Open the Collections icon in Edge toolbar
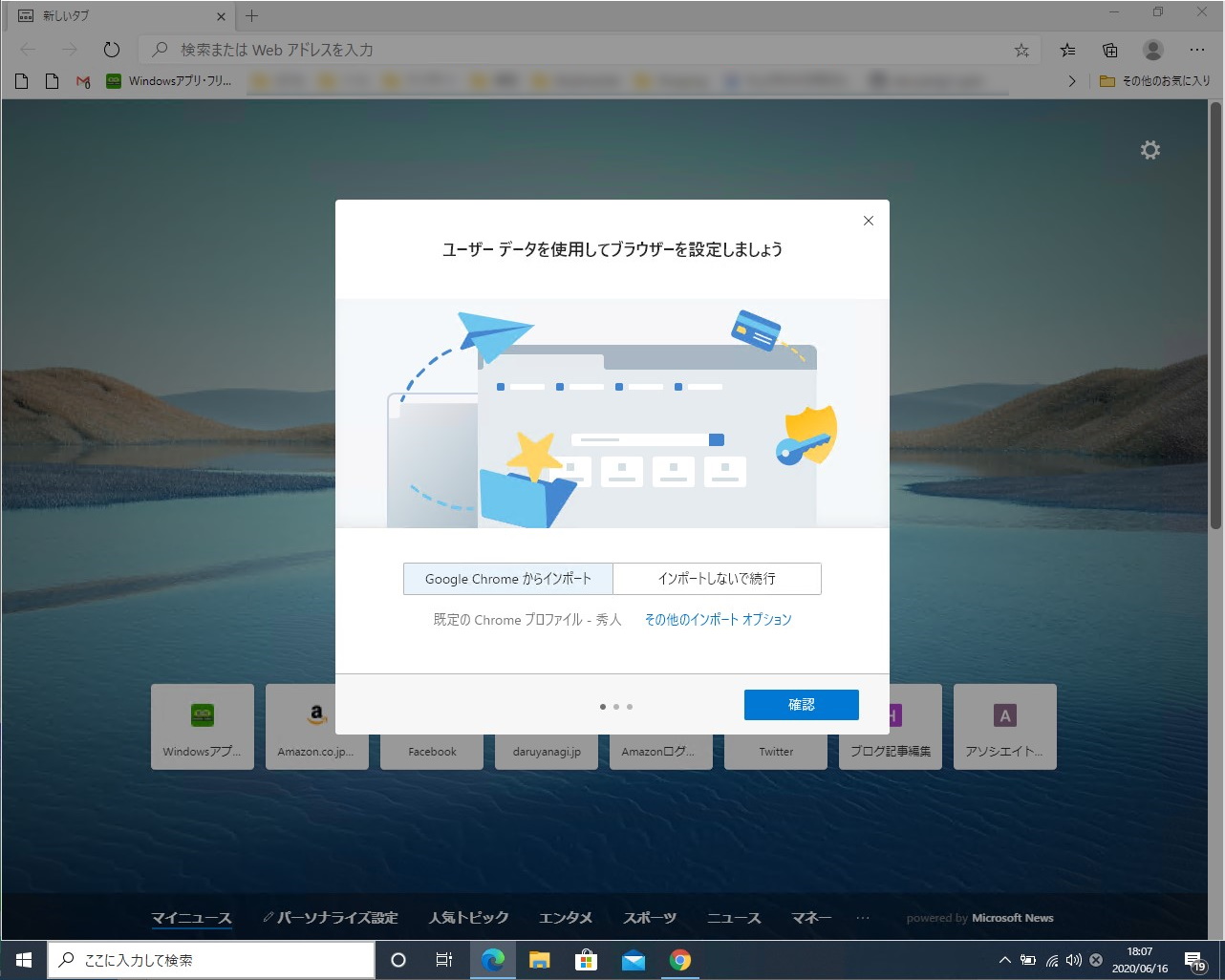 coord(1109,50)
